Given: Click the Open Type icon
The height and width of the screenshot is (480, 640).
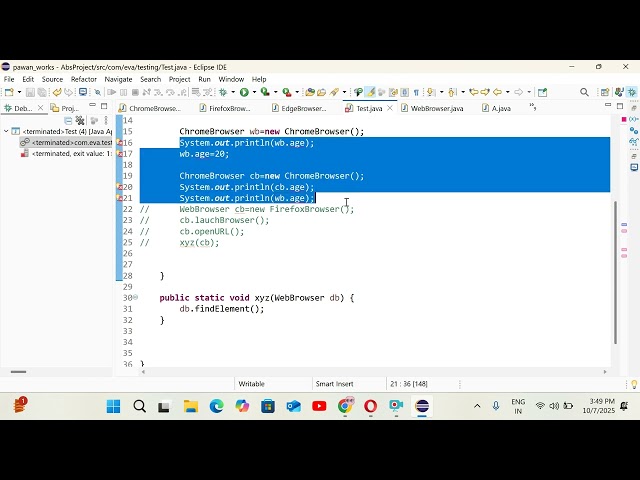Looking at the screenshot, I should click(x=310, y=92).
